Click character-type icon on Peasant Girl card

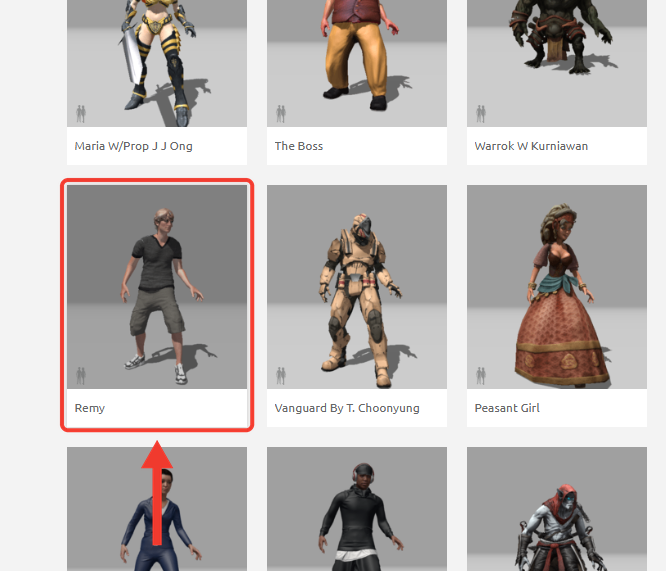tap(481, 376)
